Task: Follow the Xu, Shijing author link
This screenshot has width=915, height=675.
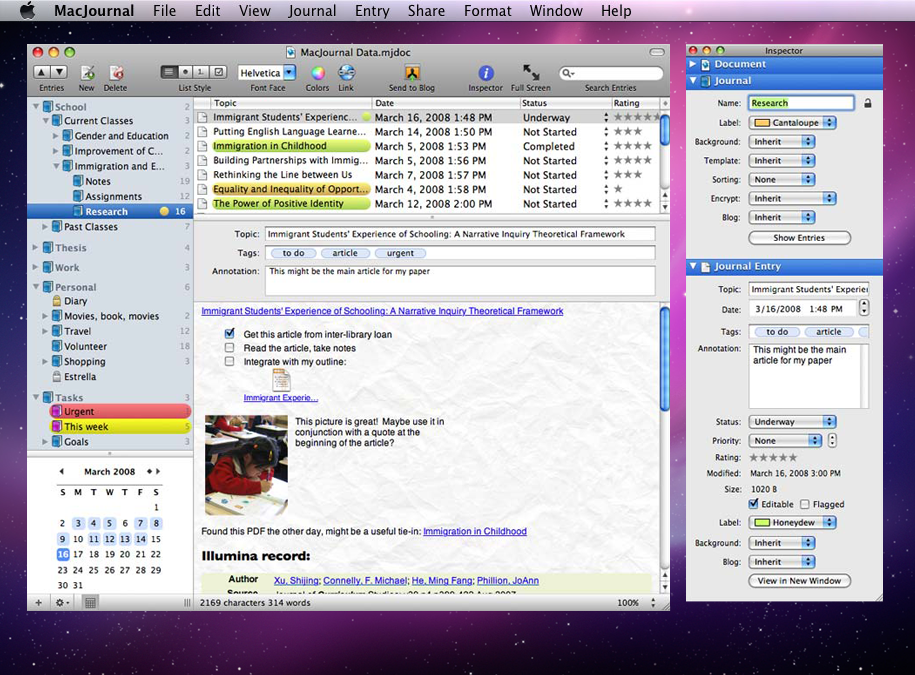Action: coord(297,580)
